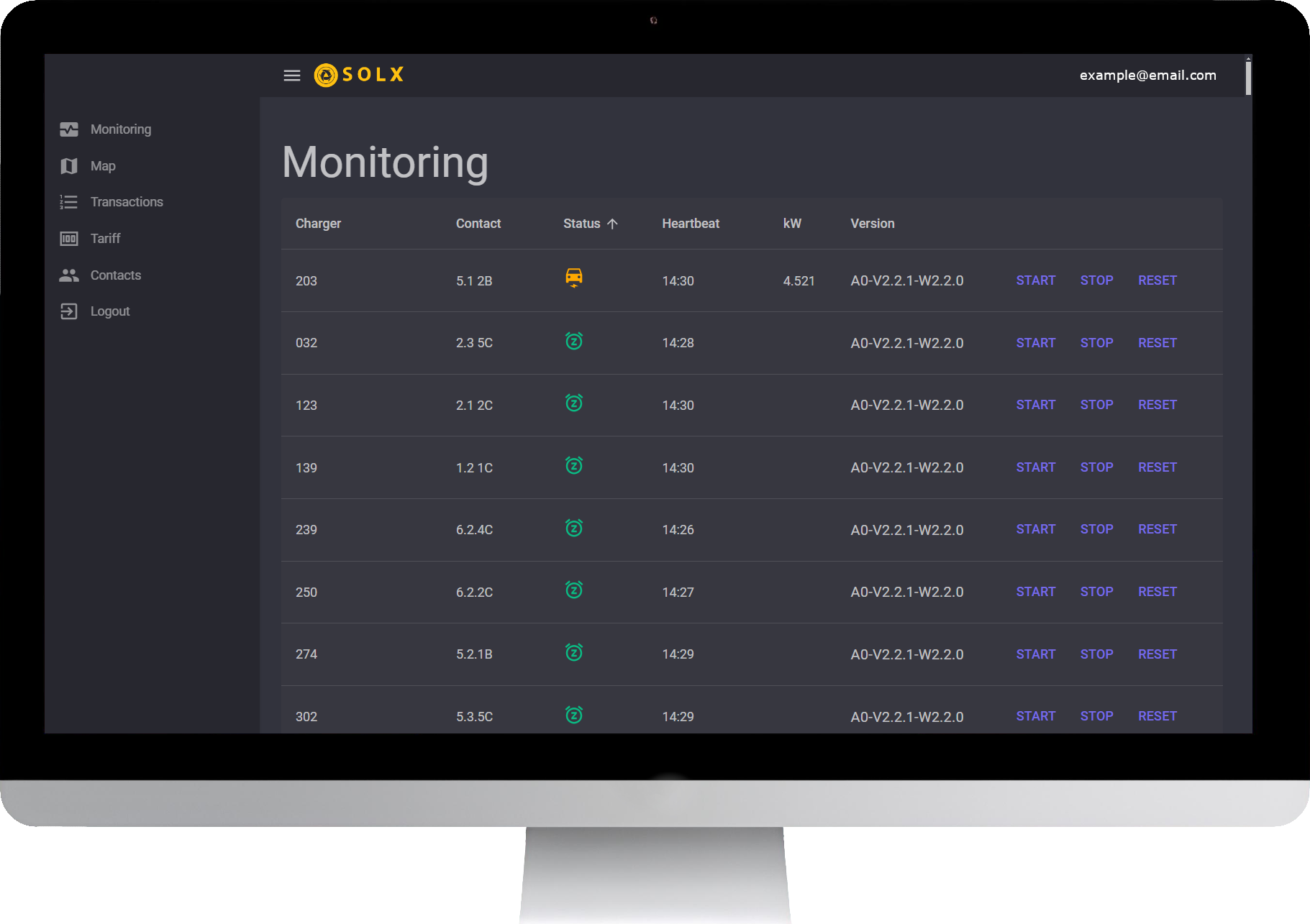Sort table by kW column
Image resolution: width=1310 pixels, height=924 pixels.
(792, 224)
